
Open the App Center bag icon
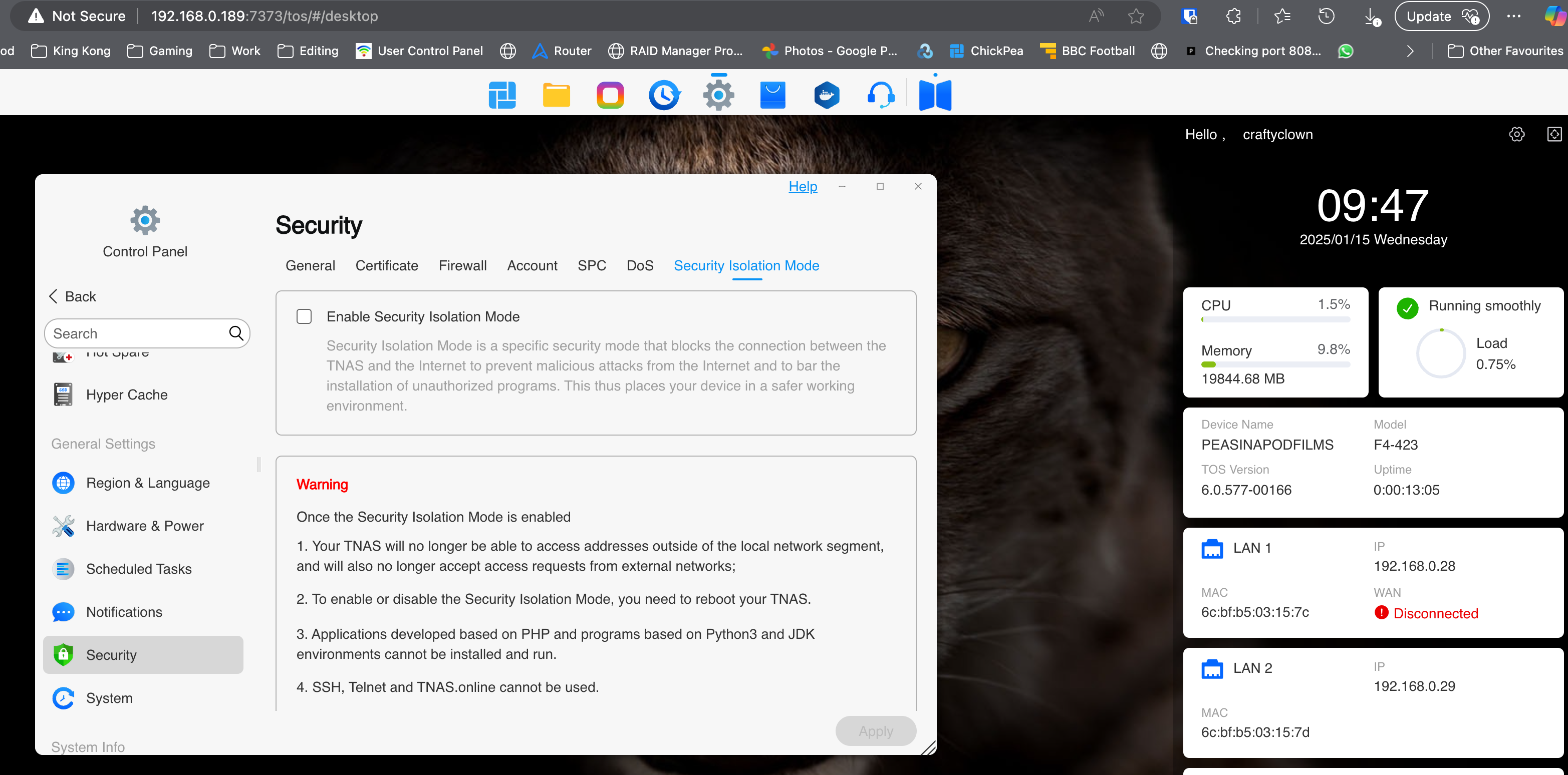click(772, 96)
